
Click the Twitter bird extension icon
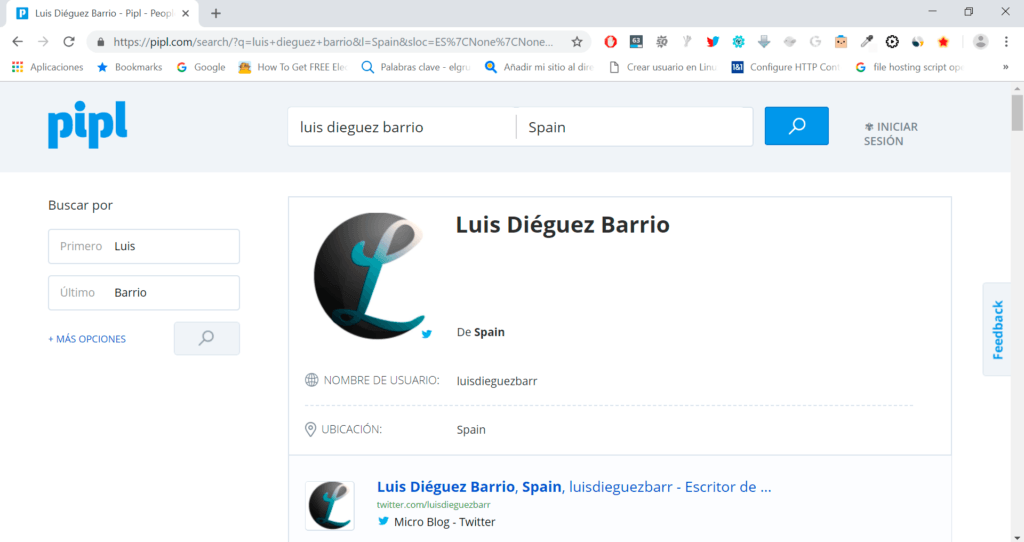click(x=712, y=42)
